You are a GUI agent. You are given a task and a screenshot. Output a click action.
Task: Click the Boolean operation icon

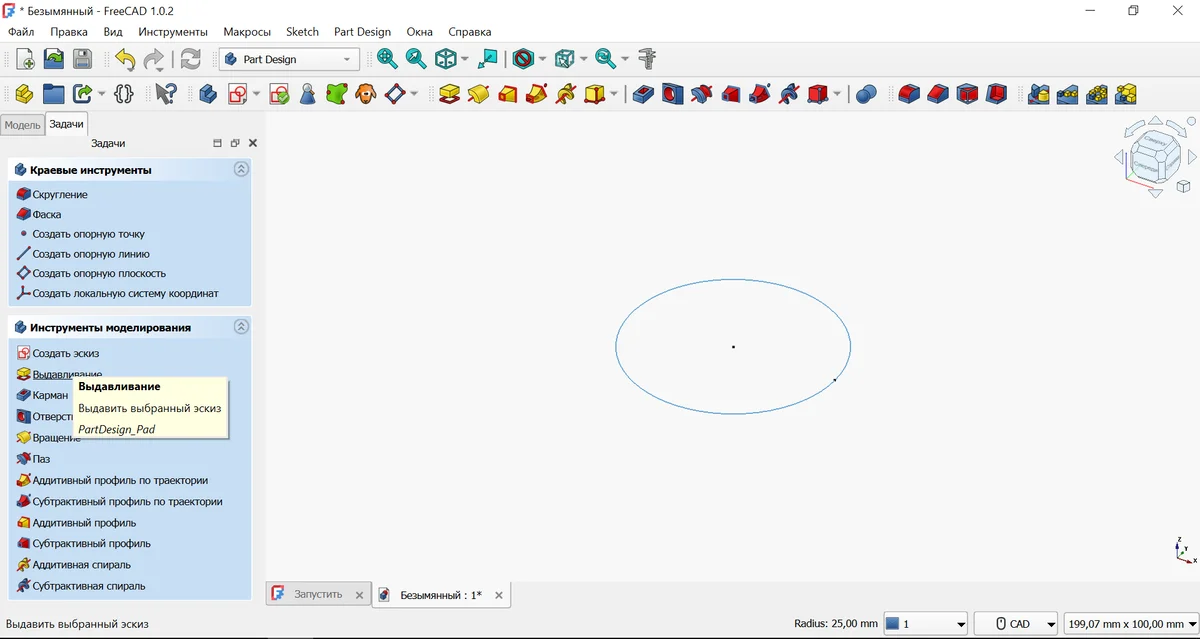(867, 94)
